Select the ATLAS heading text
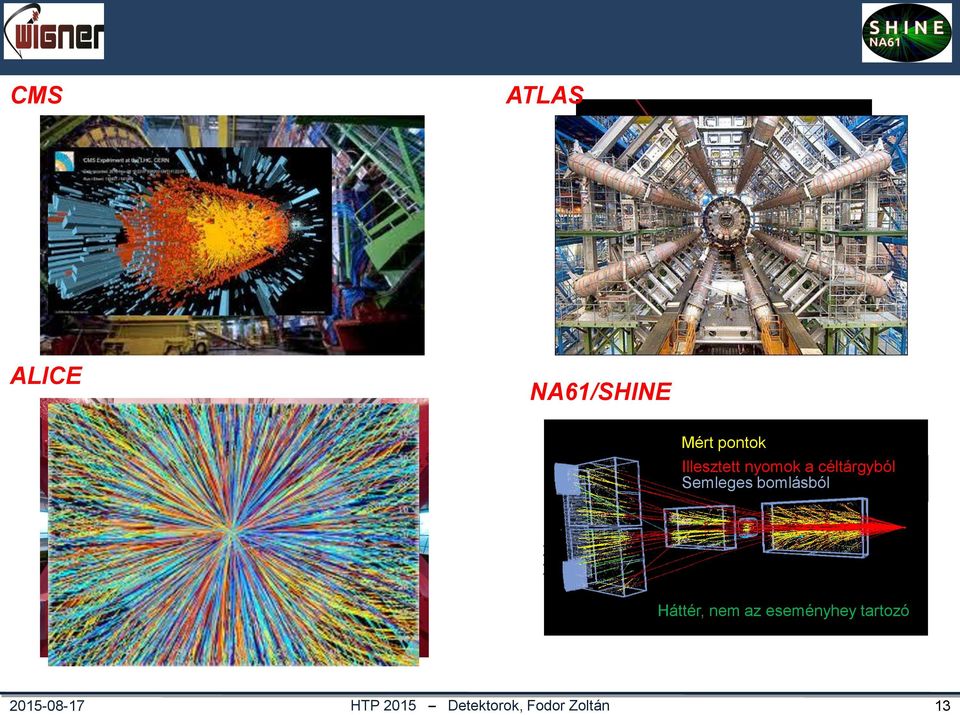The width and height of the screenshot is (960, 715). point(545,95)
